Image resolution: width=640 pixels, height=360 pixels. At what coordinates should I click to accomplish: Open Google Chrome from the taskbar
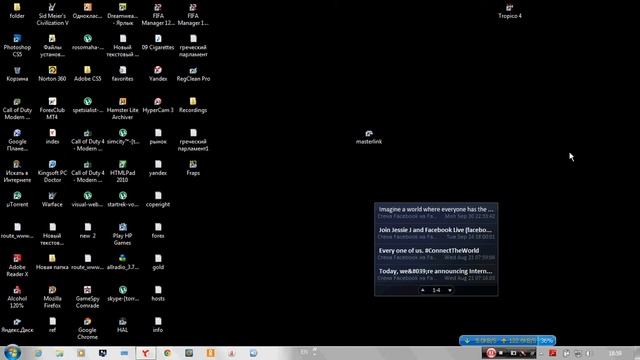pos(167,353)
